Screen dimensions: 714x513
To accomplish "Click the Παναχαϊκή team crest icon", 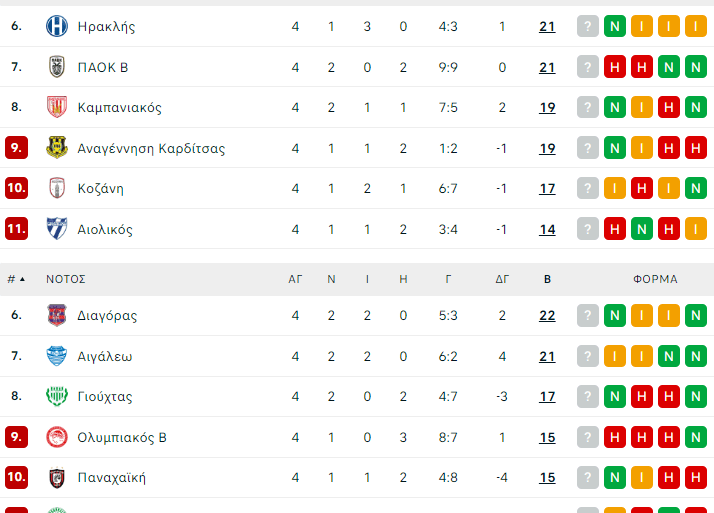I will [x=56, y=477].
